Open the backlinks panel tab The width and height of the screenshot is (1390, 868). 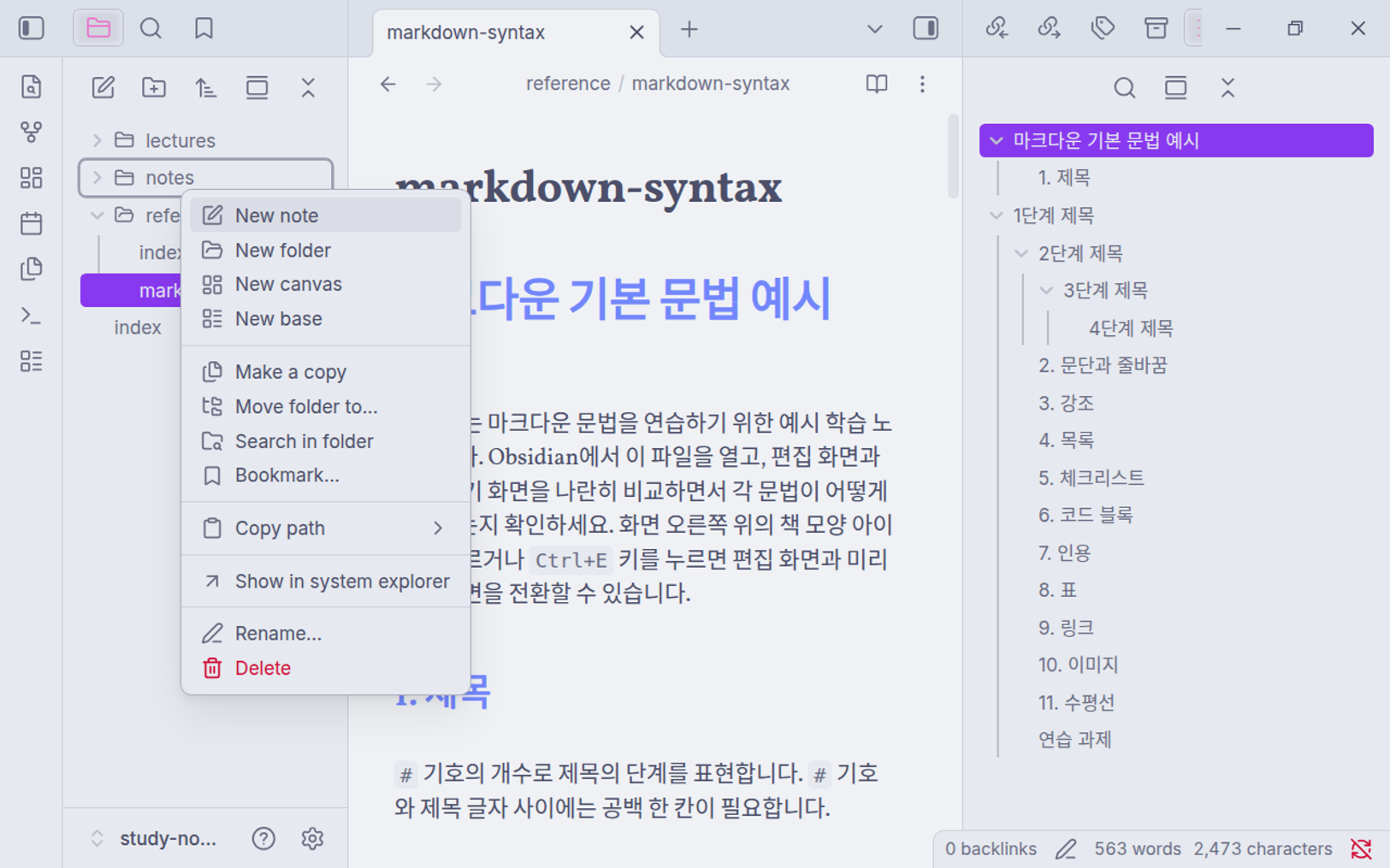[x=997, y=28]
